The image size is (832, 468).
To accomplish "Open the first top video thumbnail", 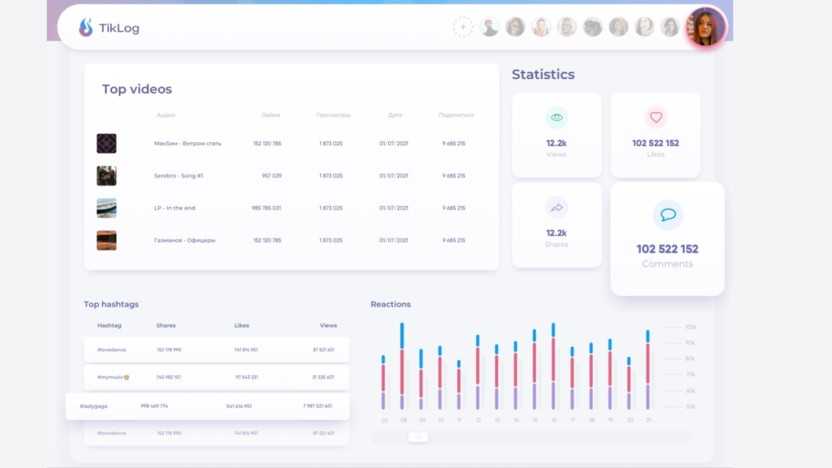I will (x=106, y=144).
